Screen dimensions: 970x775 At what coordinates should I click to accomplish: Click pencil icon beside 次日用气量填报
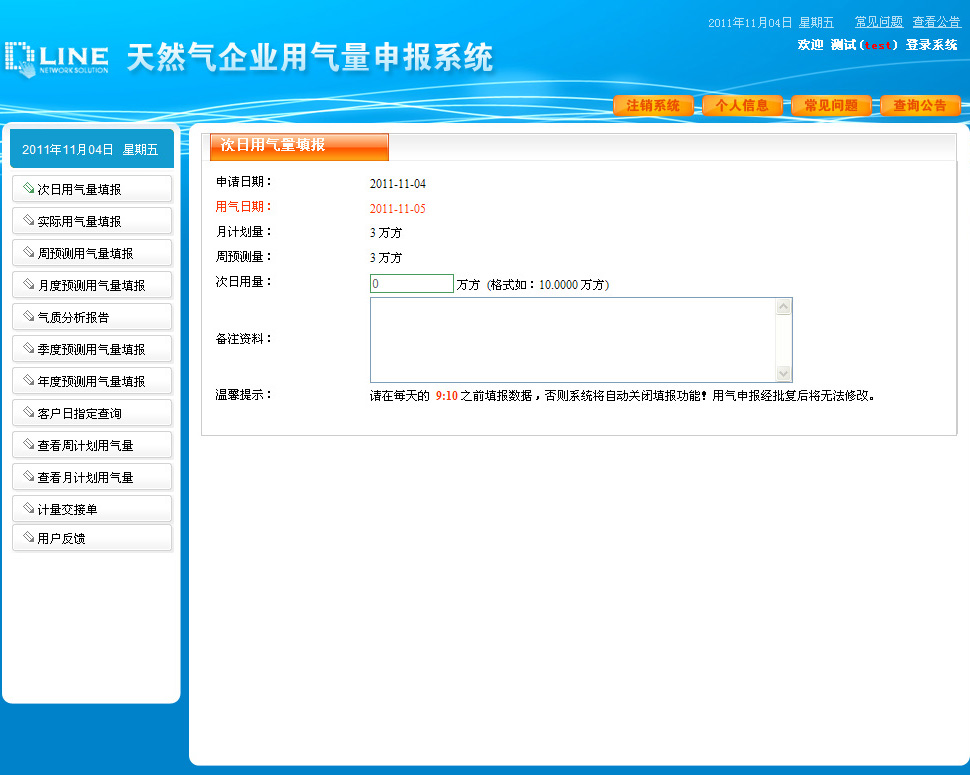coord(28,189)
